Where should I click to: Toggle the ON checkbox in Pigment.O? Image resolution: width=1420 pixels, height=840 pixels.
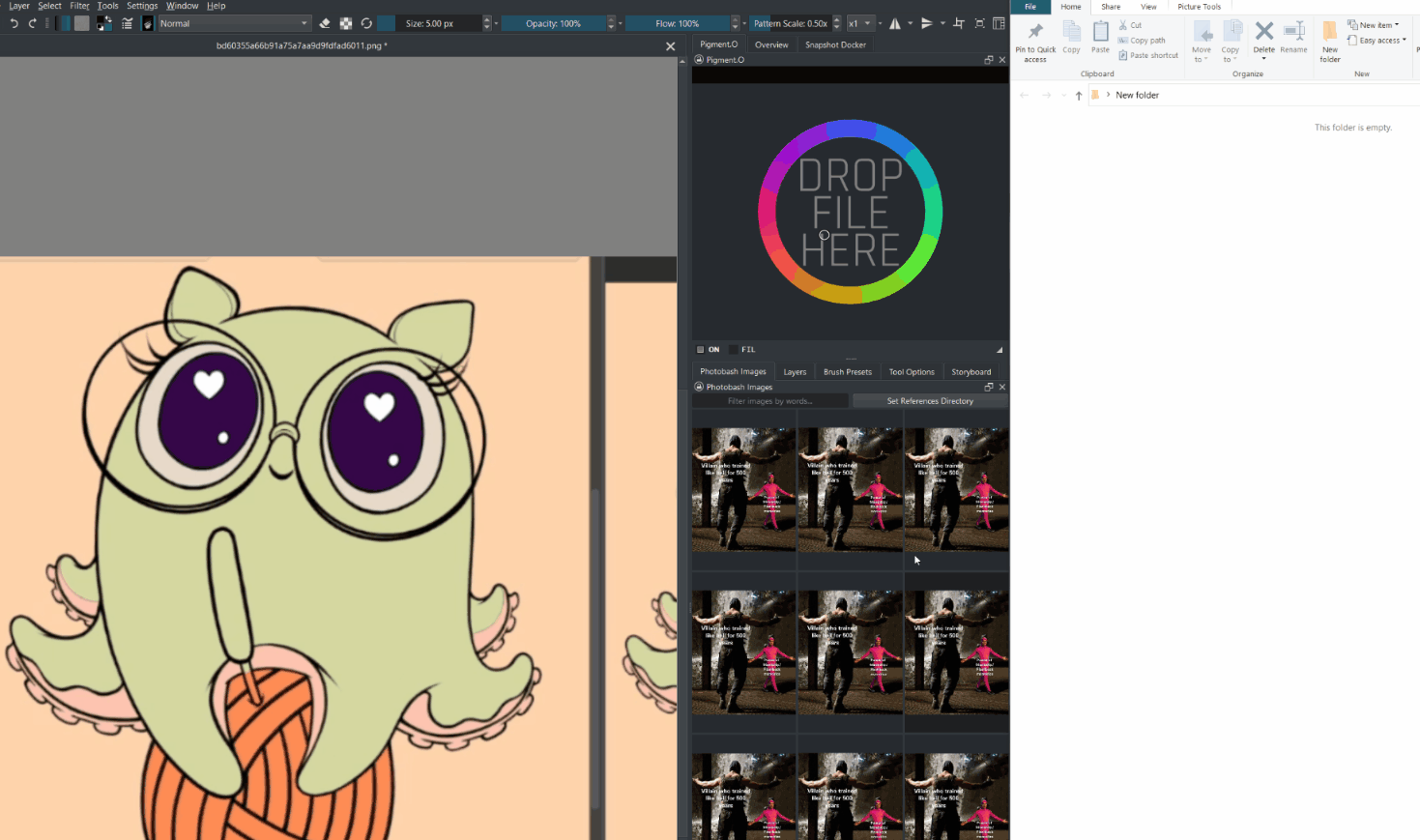[x=701, y=350]
